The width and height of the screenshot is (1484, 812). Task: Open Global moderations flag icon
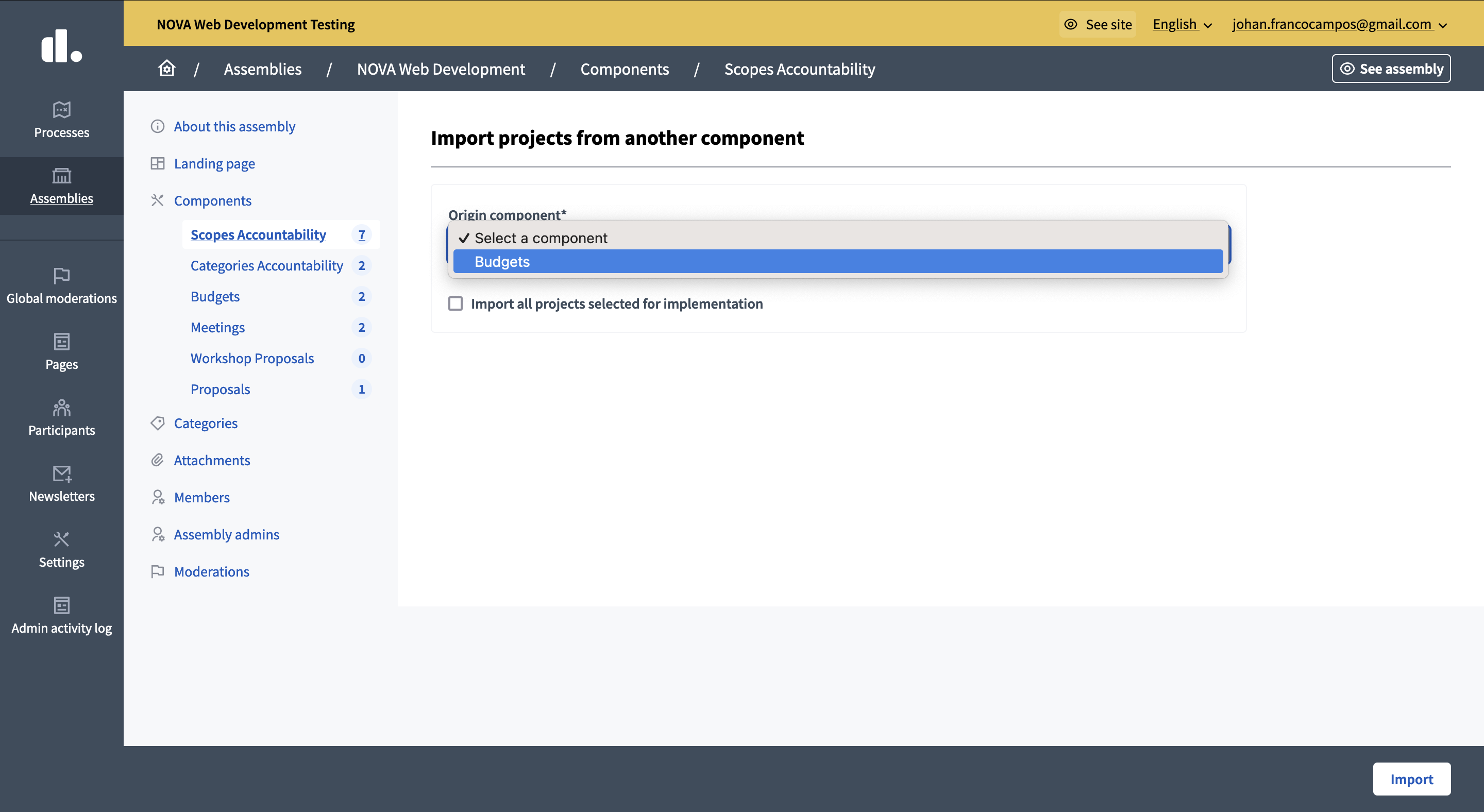click(62, 275)
